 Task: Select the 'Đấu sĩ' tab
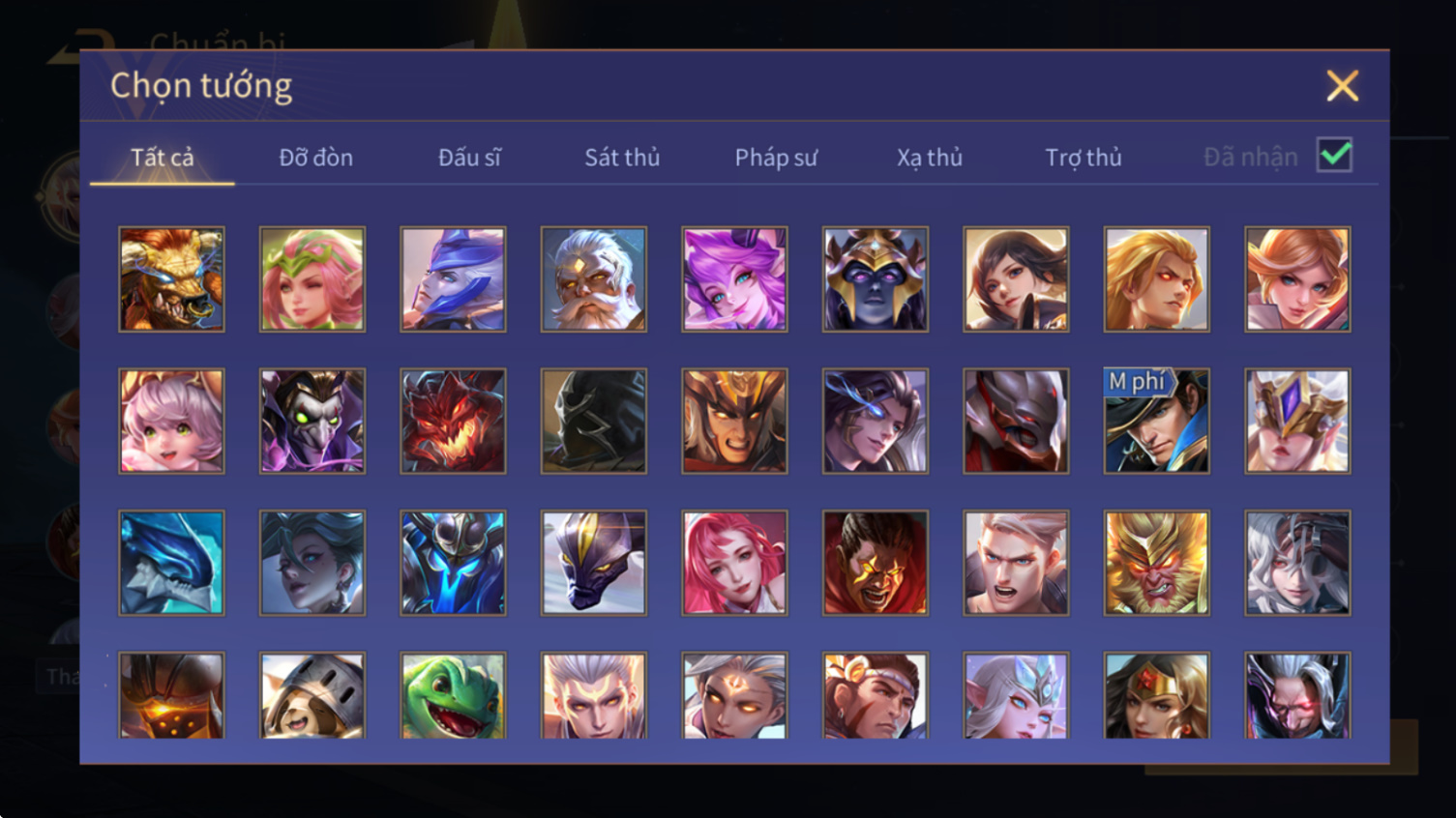(469, 157)
